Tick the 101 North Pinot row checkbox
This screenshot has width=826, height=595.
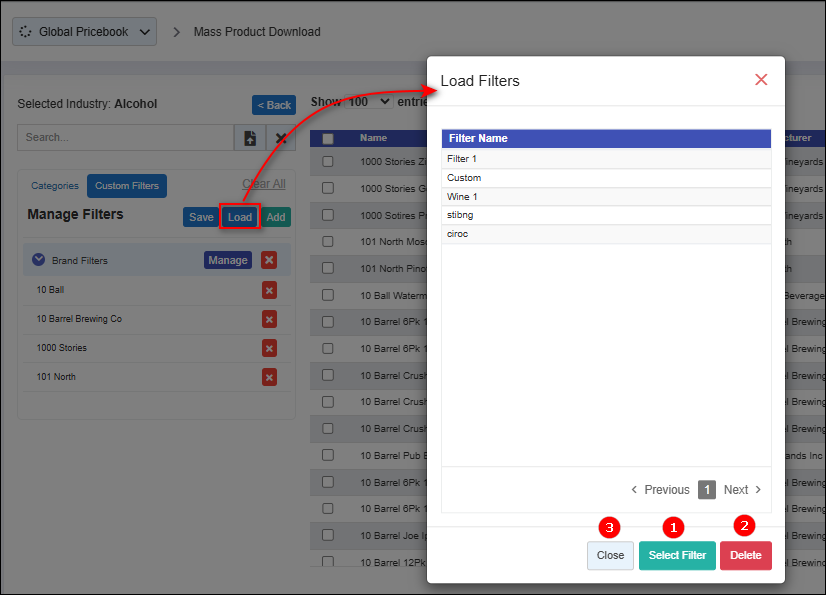[327, 268]
